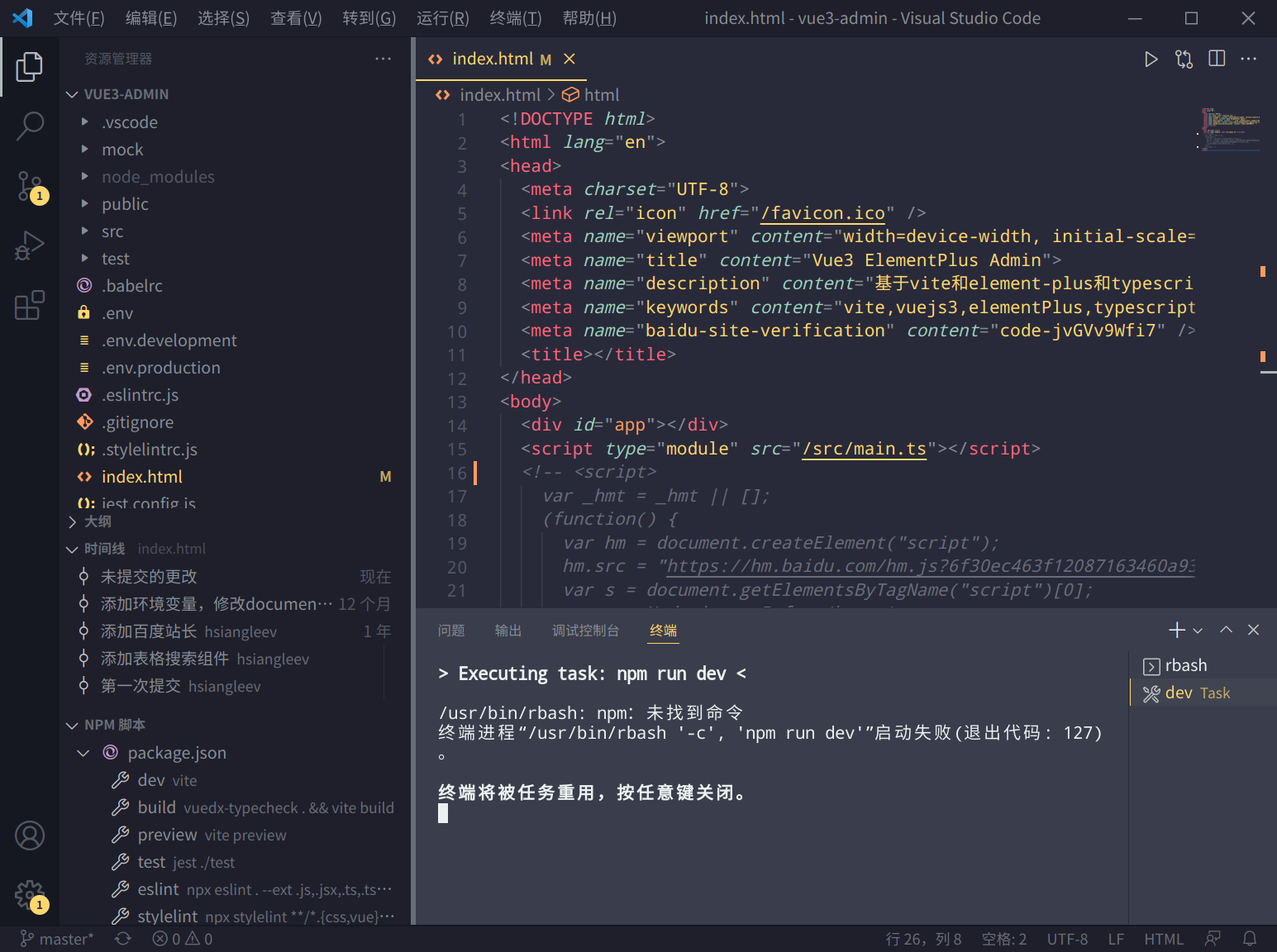Expand the 大纲 outline section
This screenshot has height=952, width=1277.
coord(236,521)
